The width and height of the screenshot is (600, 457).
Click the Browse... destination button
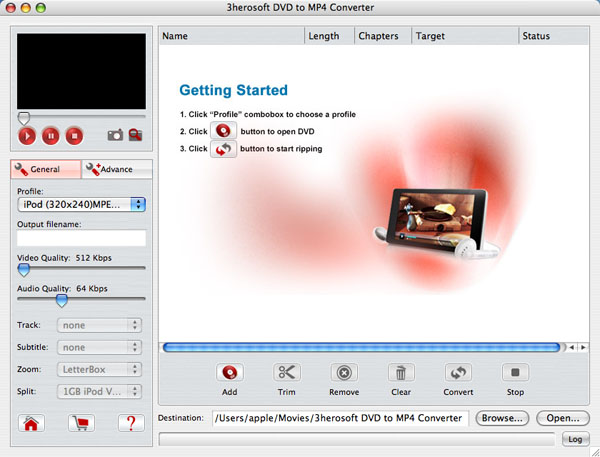coord(501,418)
